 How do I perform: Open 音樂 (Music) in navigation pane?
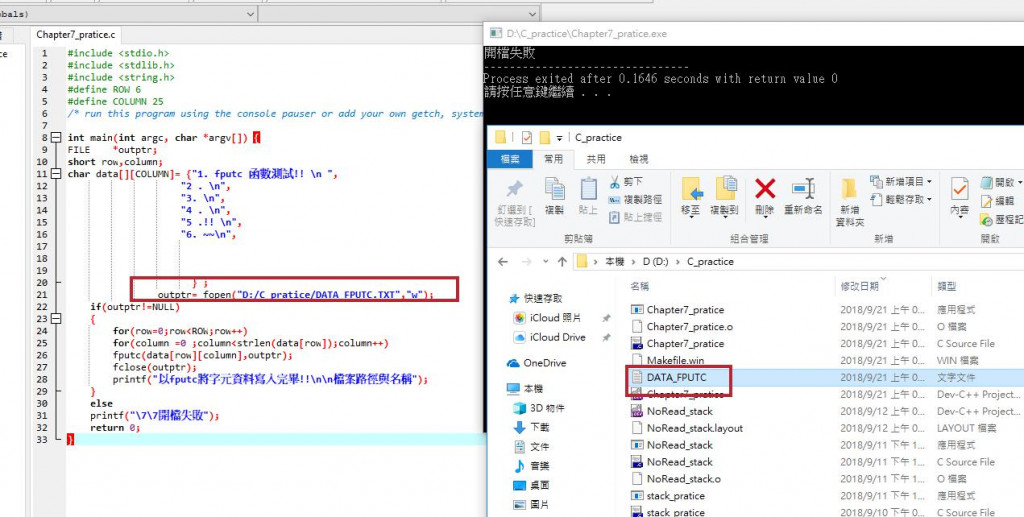pos(532,466)
